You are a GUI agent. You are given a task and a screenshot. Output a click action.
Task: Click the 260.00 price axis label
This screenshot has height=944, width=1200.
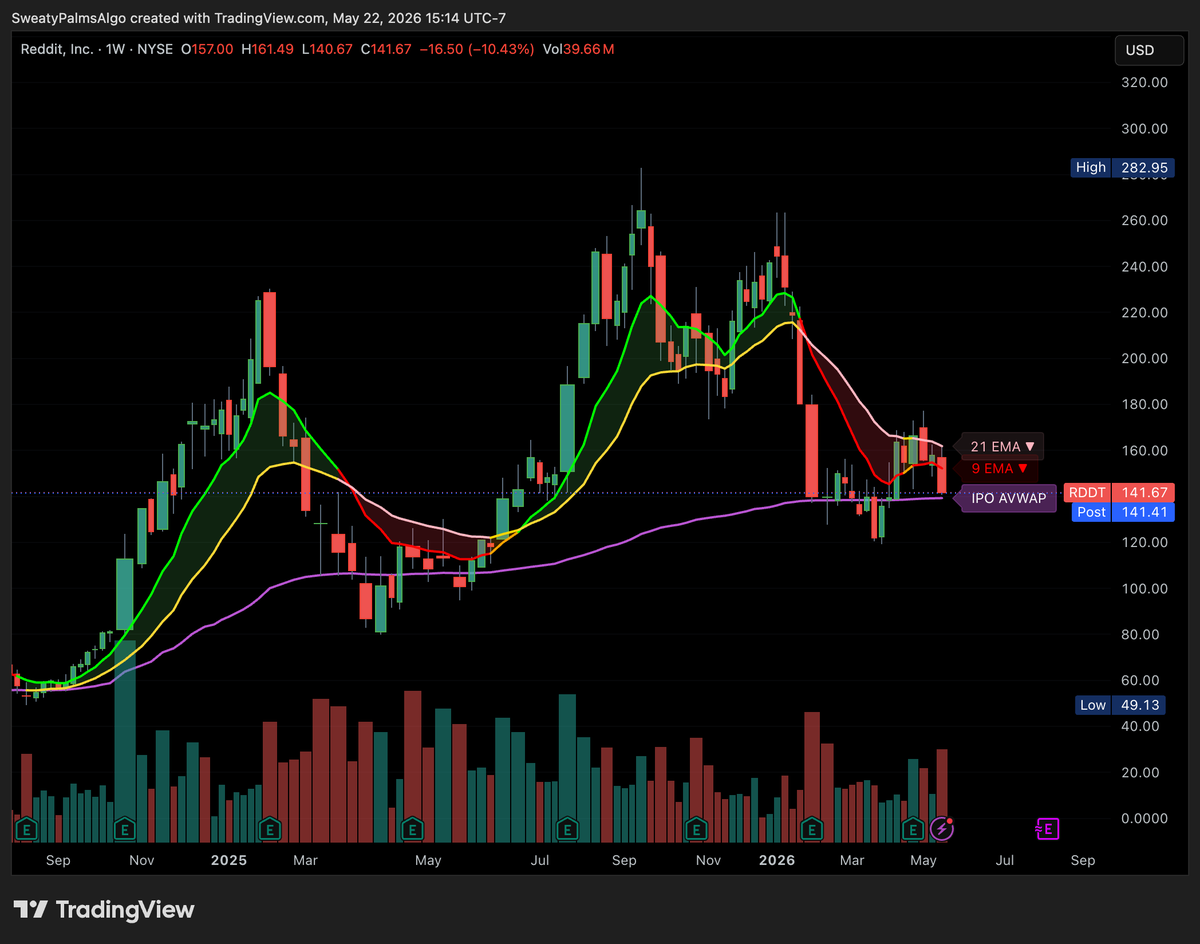pos(1145,221)
